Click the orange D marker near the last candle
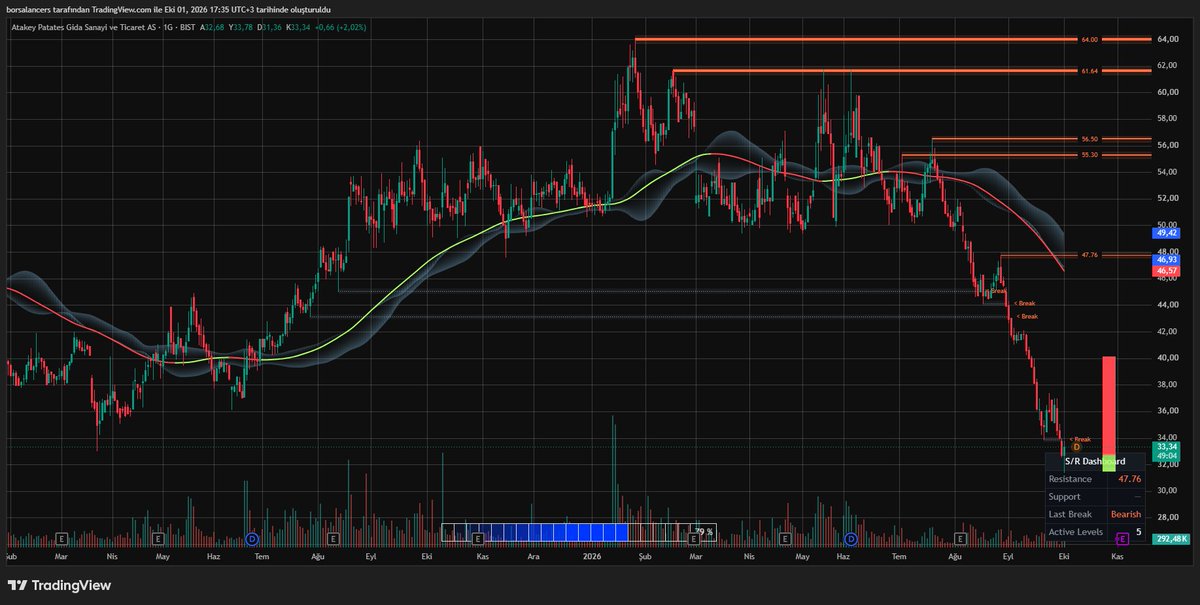Image resolution: width=1200 pixels, height=605 pixels. click(x=1077, y=447)
